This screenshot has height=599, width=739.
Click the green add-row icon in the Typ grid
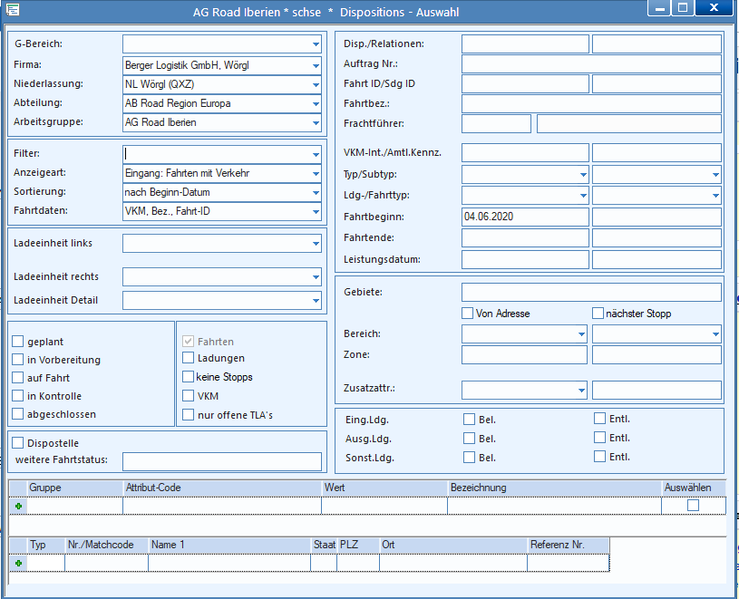pyautogui.click(x=19, y=563)
